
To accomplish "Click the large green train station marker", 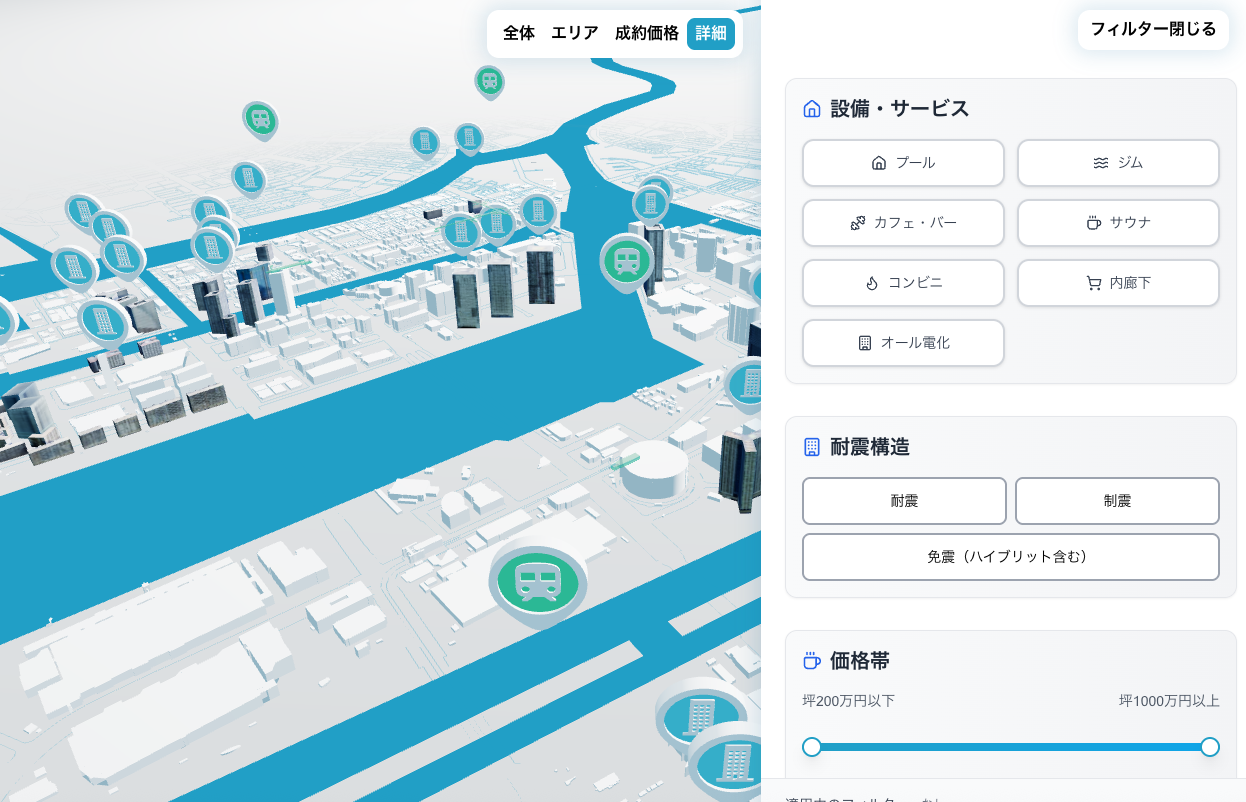I will (x=537, y=580).
